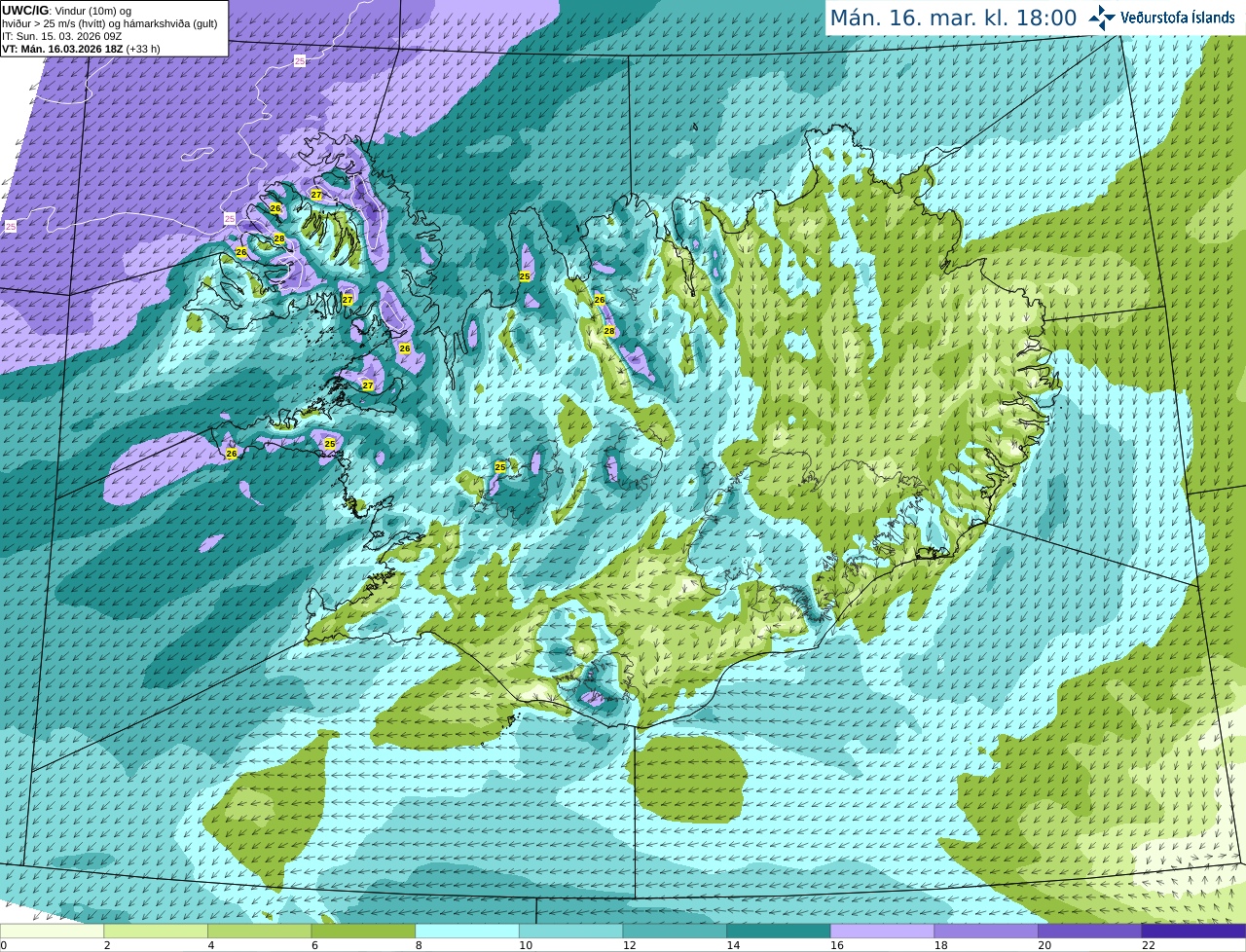Click the Veðurstofa Íslands logo emblem
Screen dimensions: 1246x952
click(x=1102, y=18)
